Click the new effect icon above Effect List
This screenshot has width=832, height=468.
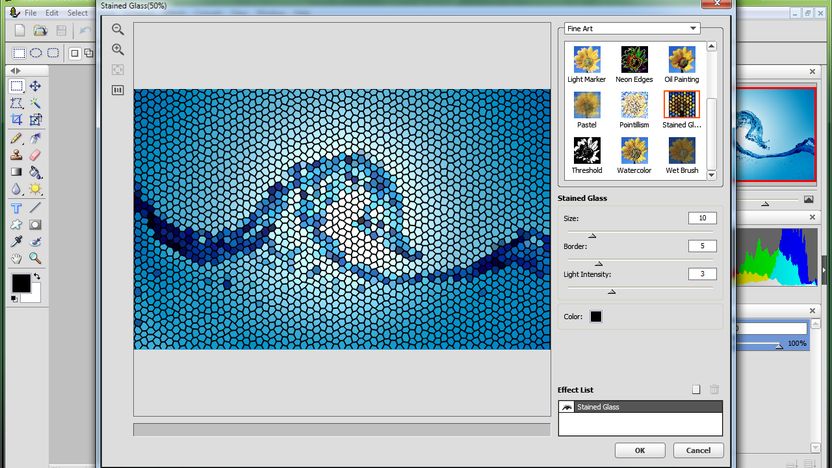click(x=696, y=389)
